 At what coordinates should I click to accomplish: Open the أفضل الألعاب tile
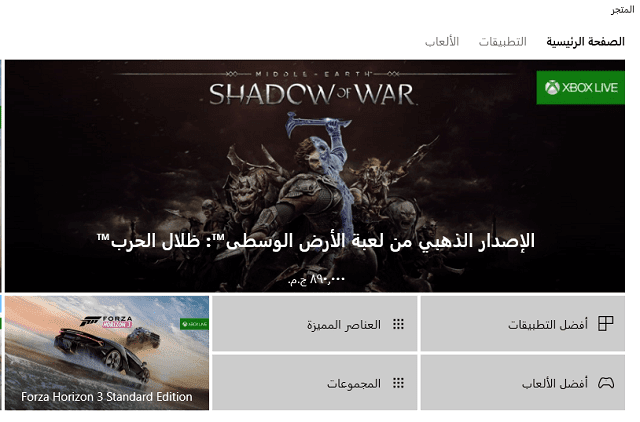point(522,382)
